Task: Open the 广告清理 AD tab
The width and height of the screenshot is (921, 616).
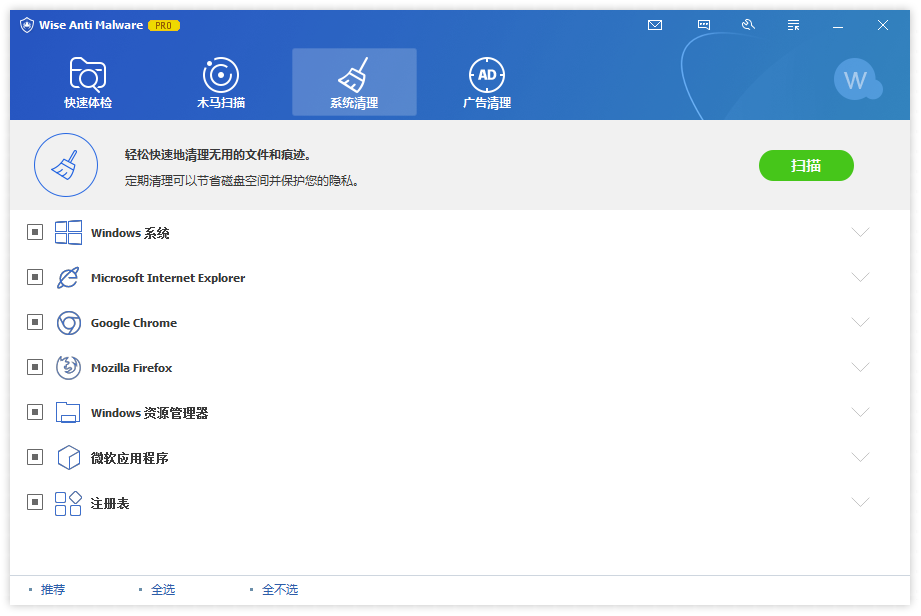Action: [487, 83]
